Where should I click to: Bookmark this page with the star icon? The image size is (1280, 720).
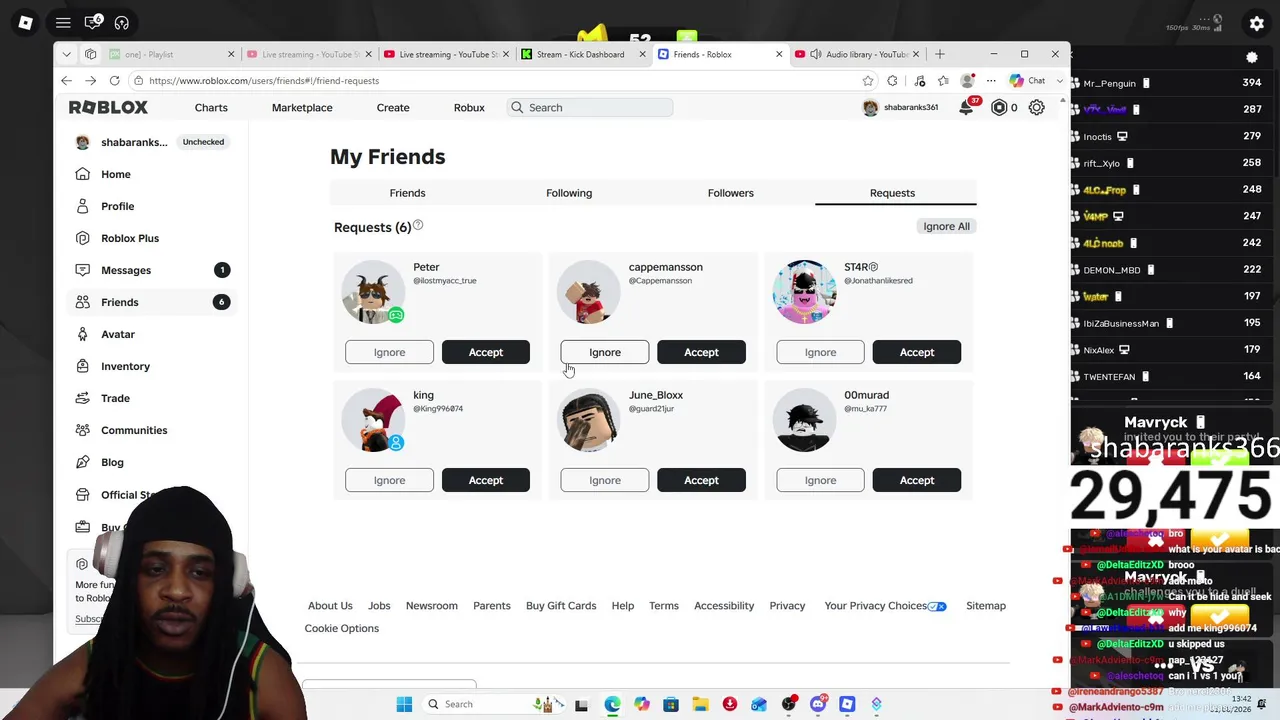[868, 81]
